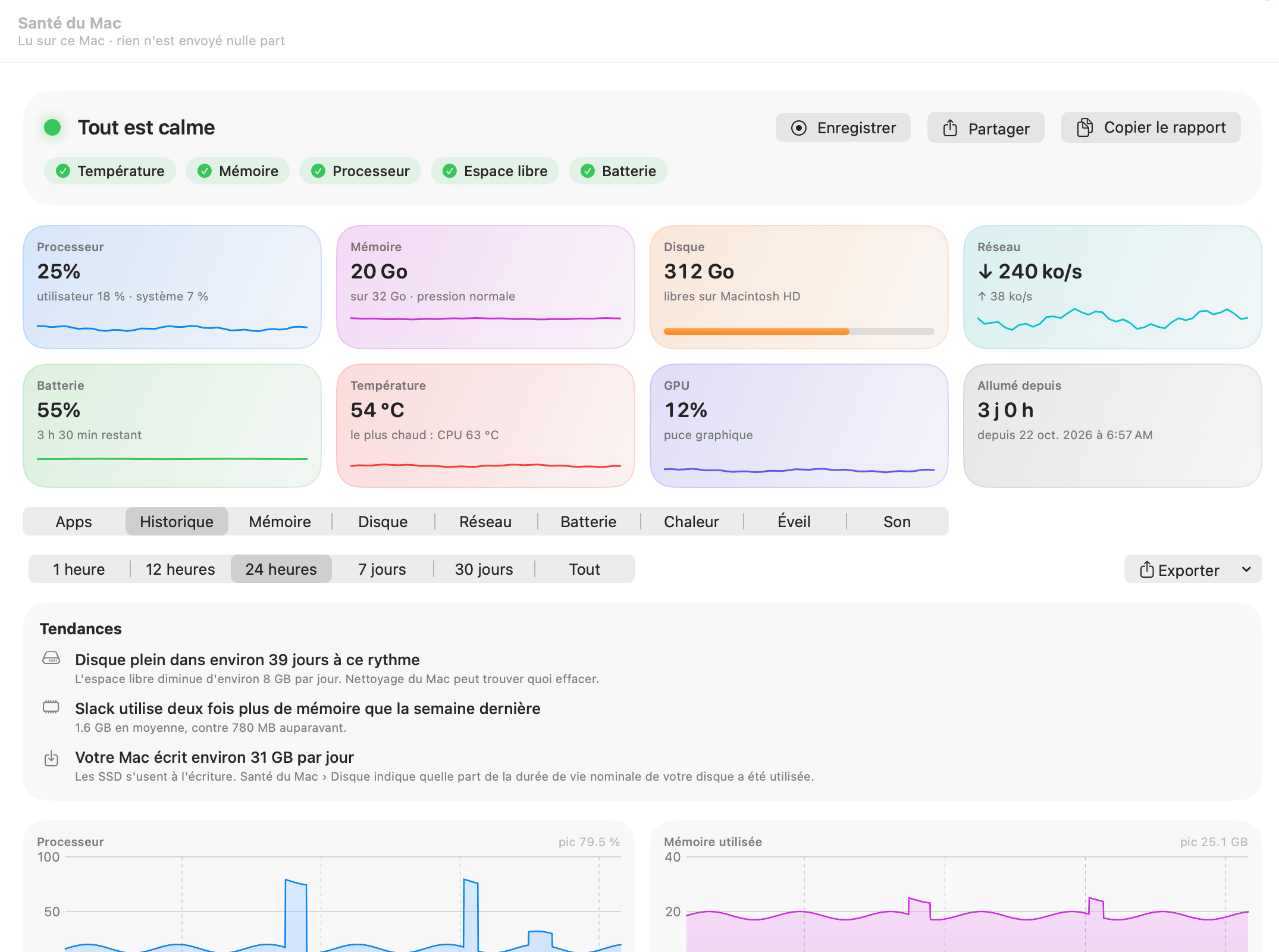Click the Exporter button label
The width and height of the screenshot is (1279, 952).
pos(1189,570)
